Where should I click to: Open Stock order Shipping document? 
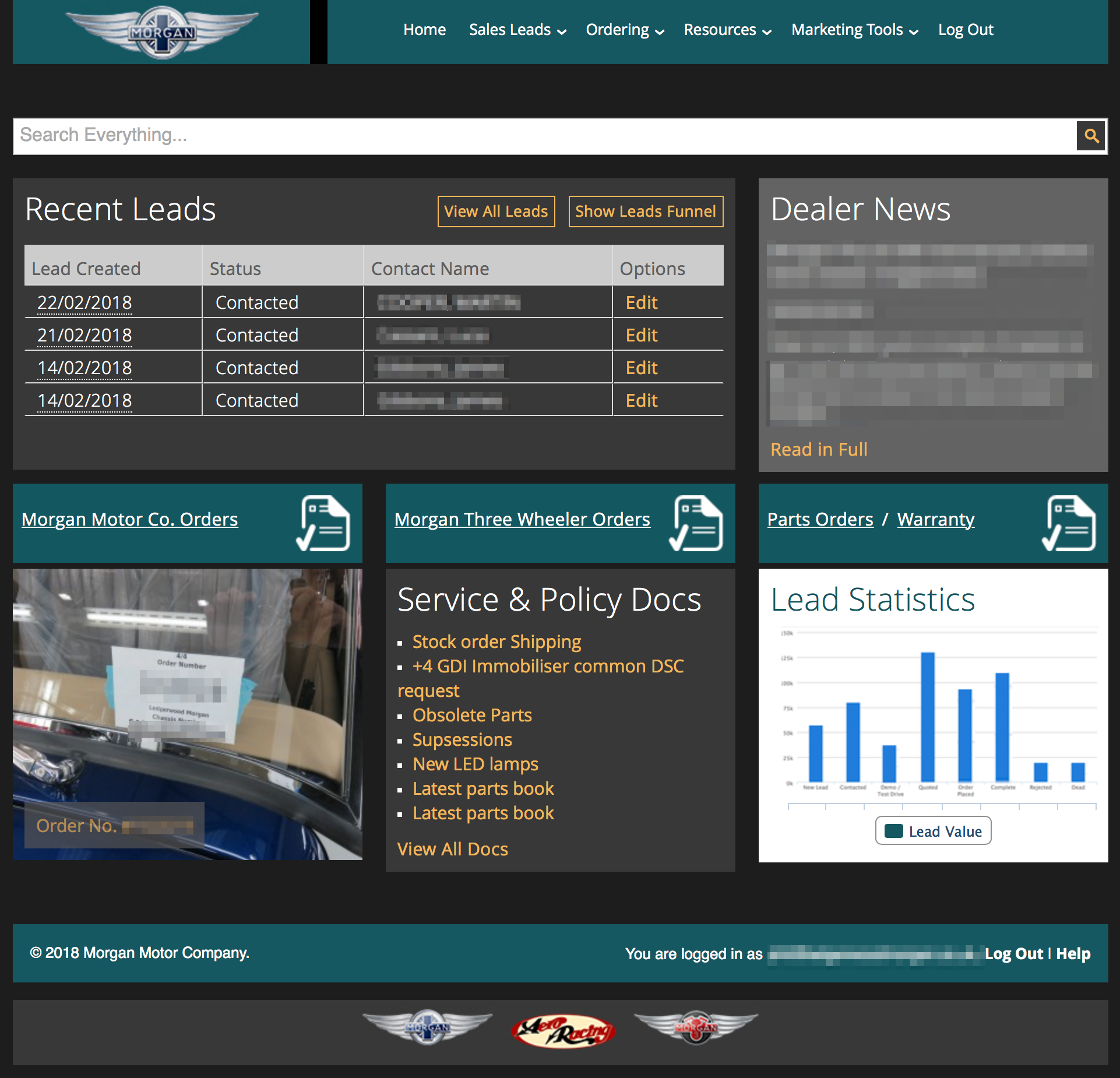point(496,642)
